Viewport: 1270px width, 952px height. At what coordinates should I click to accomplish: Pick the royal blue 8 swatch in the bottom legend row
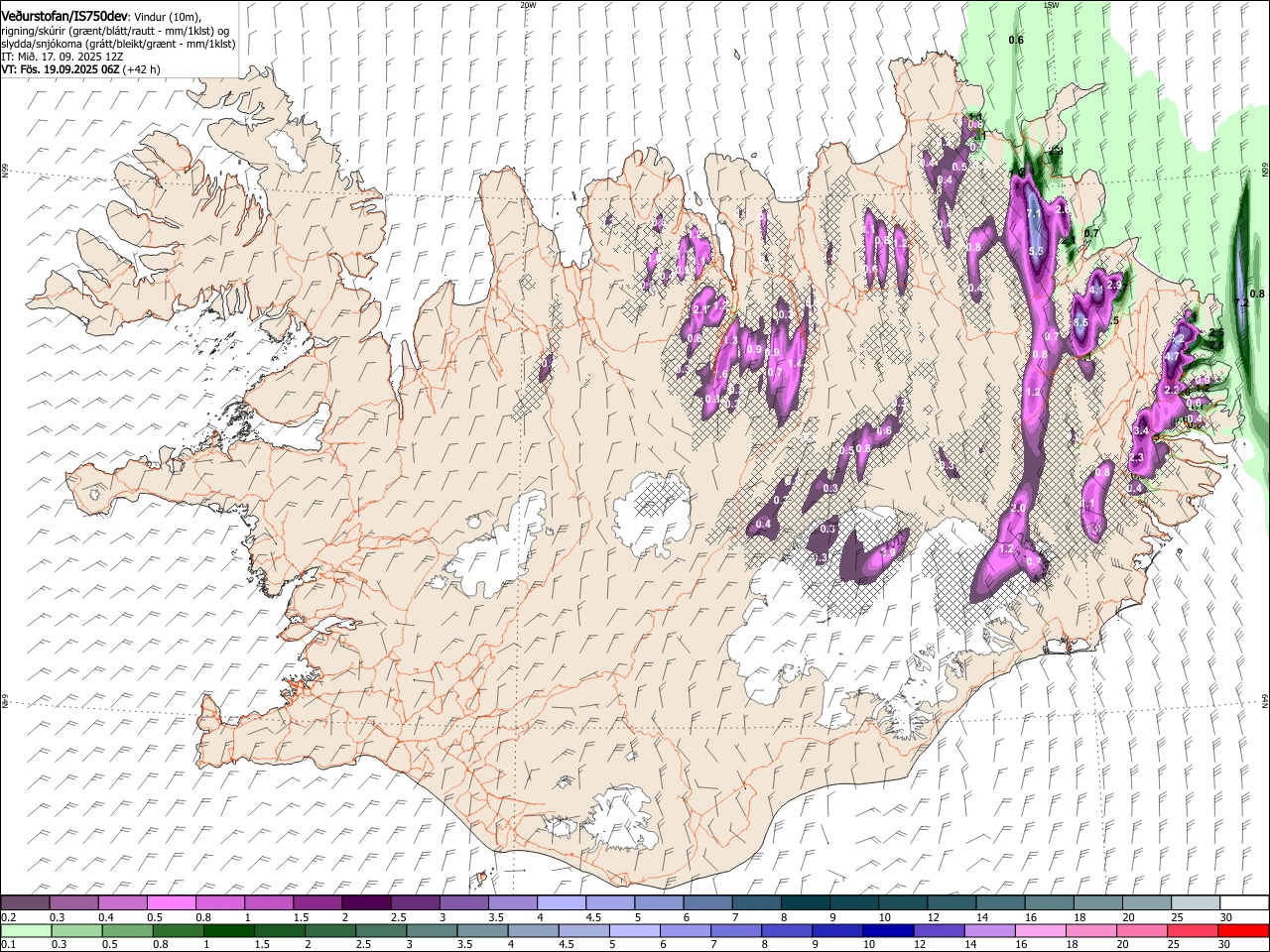pyautogui.click(x=785, y=930)
